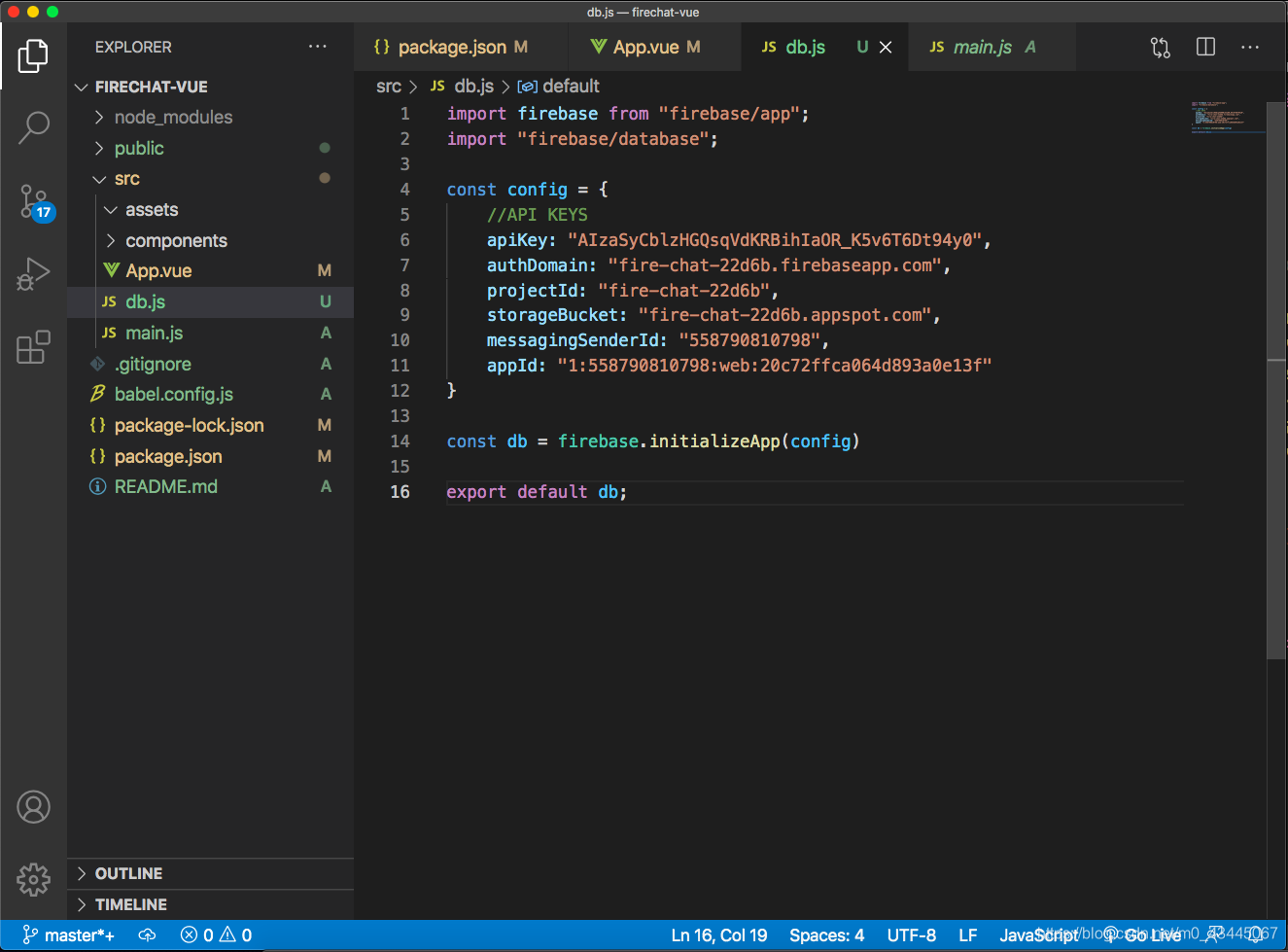
Task: Click the info icon beside README.md
Action: pyautogui.click(x=97, y=486)
